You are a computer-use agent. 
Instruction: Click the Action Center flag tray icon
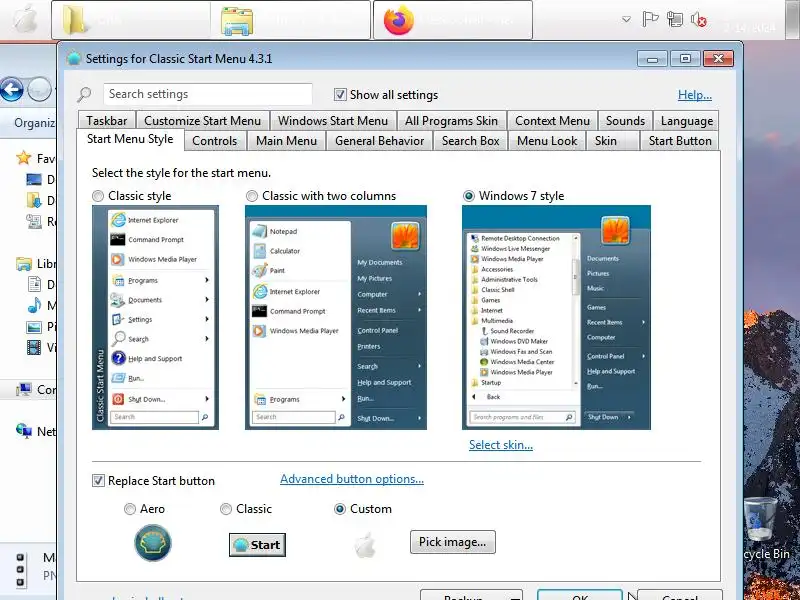point(650,19)
